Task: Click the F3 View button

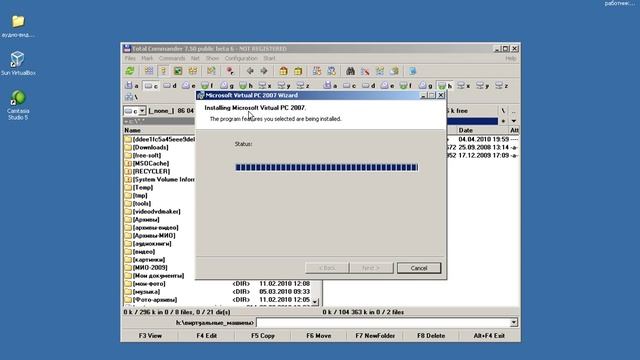Action: (x=150, y=336)
